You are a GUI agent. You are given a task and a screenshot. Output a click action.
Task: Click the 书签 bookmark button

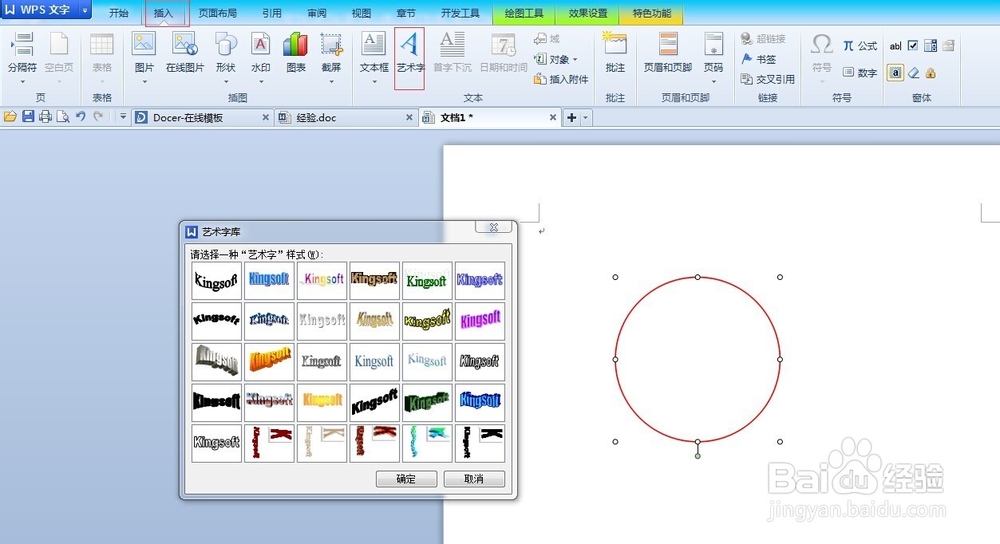[758, 59]
